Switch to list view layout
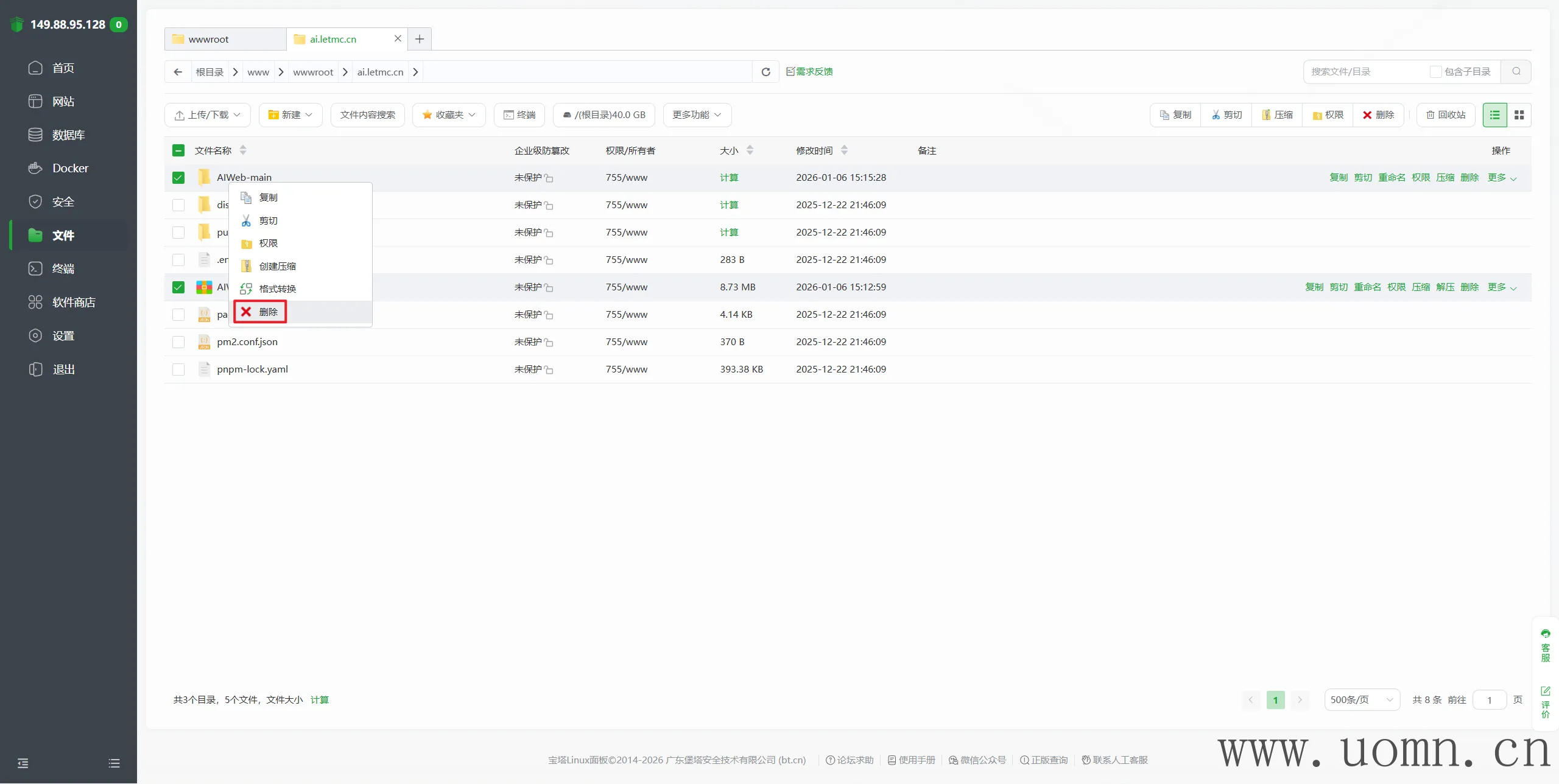This screenshot has height=784, width=1559. point(1494,115)
